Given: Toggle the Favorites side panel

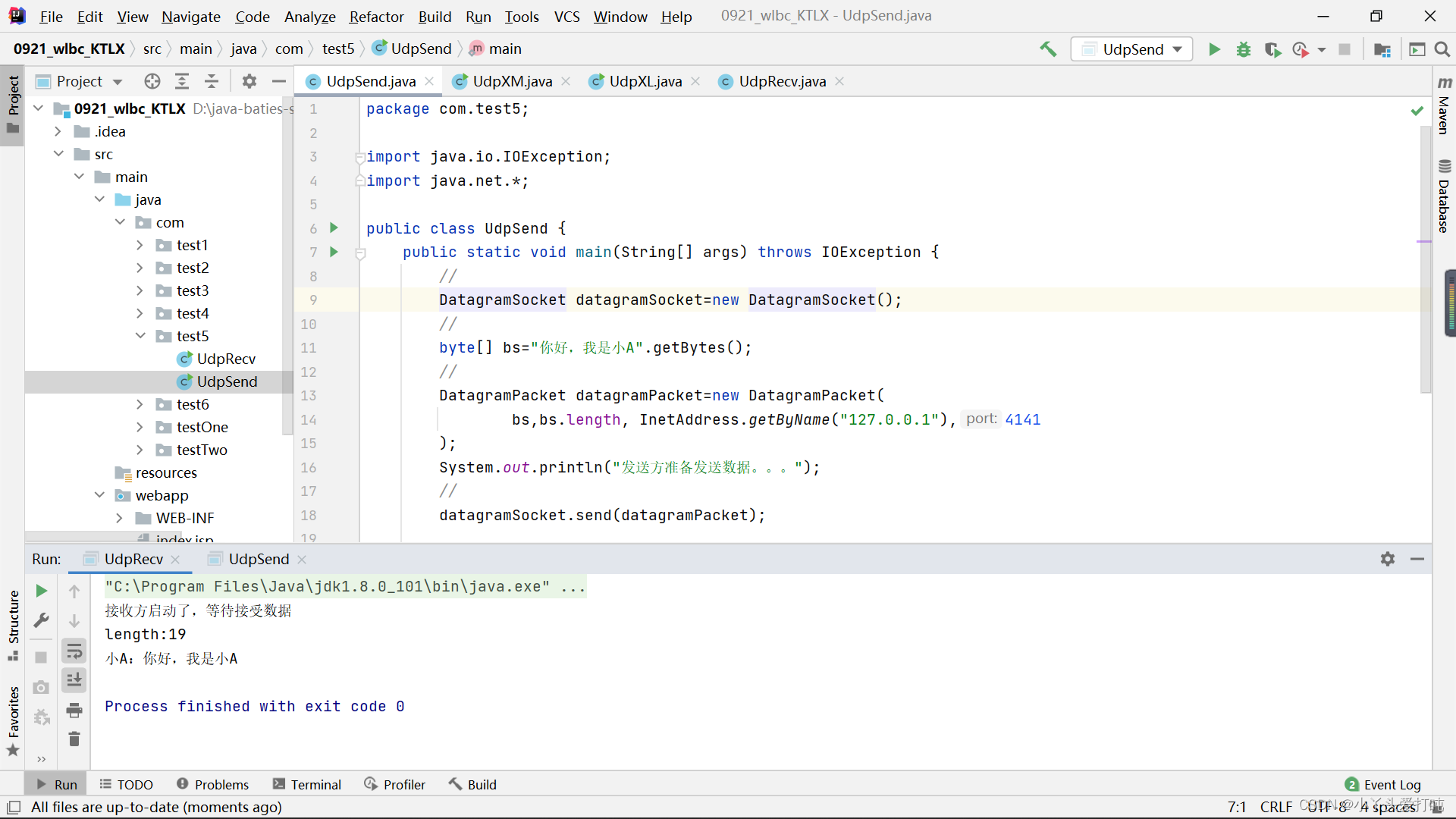Looking at the screenshot, I should tap(13, 720).
